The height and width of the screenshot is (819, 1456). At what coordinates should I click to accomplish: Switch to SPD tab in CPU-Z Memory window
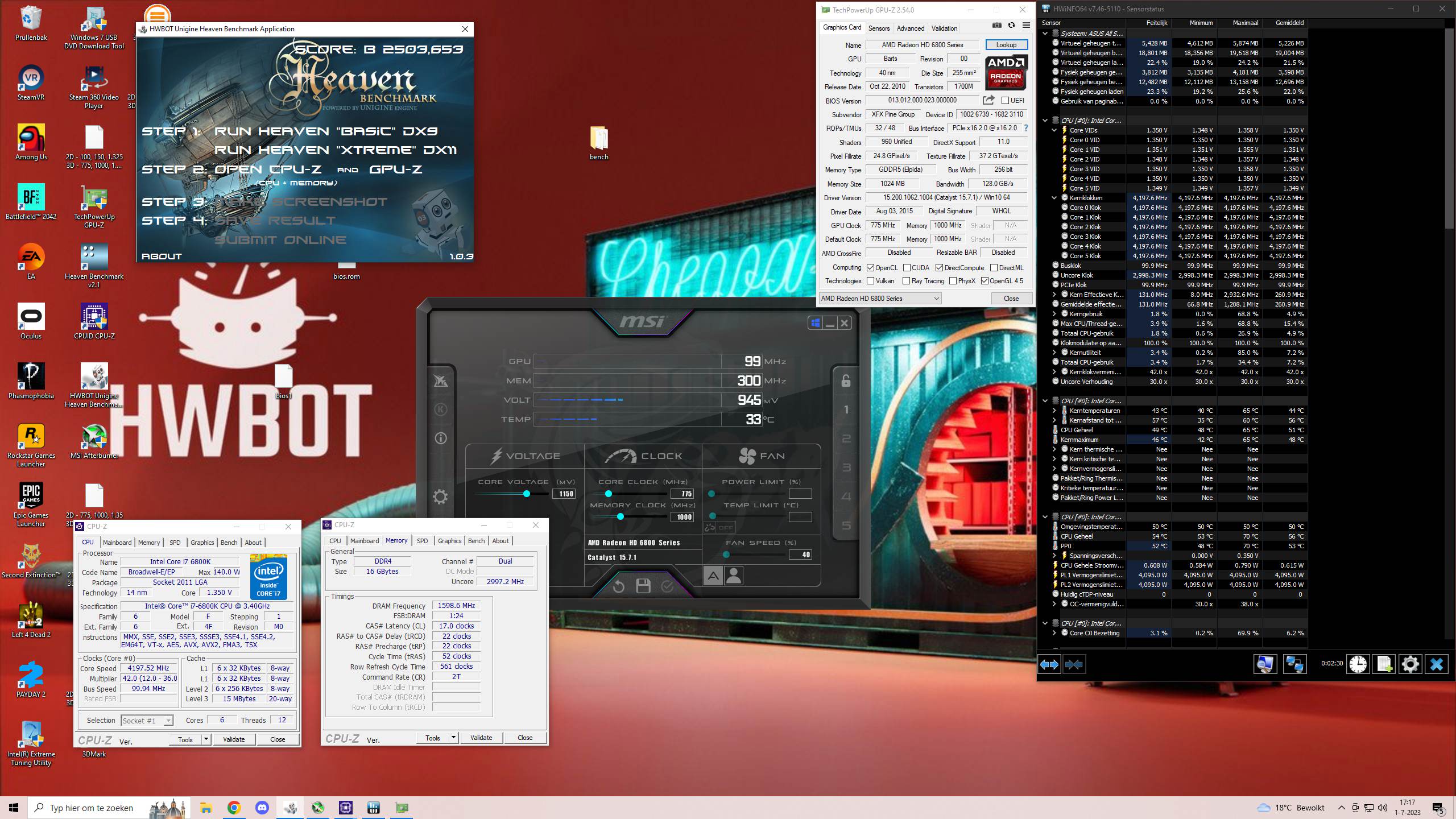point(422,541)
